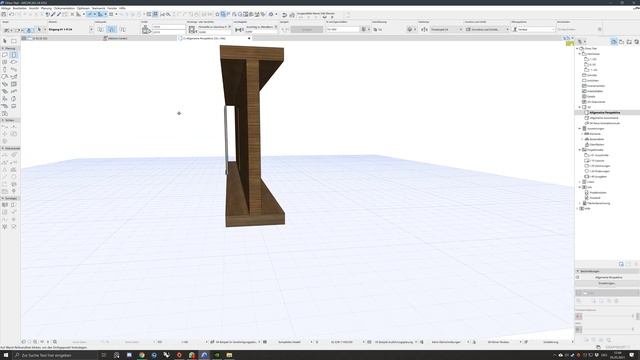This screenshot has height=360, width=640.
Task: Switch navigator to Ausschnittmappe icon
Action: [621, 42]
